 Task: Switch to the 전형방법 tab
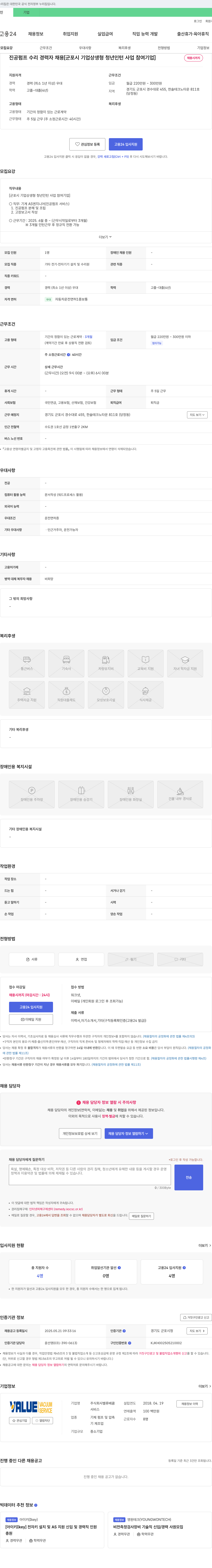coord(164,47)
